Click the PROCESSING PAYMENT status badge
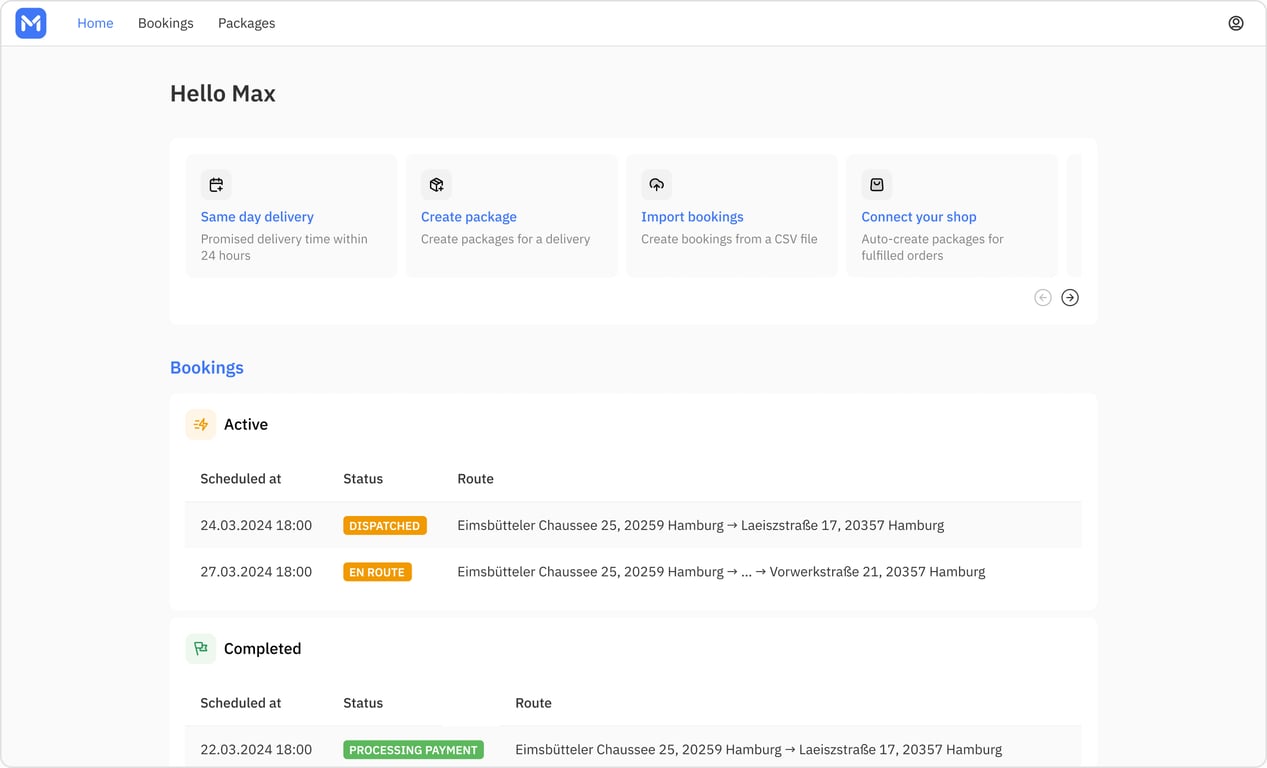 [413, 749]
